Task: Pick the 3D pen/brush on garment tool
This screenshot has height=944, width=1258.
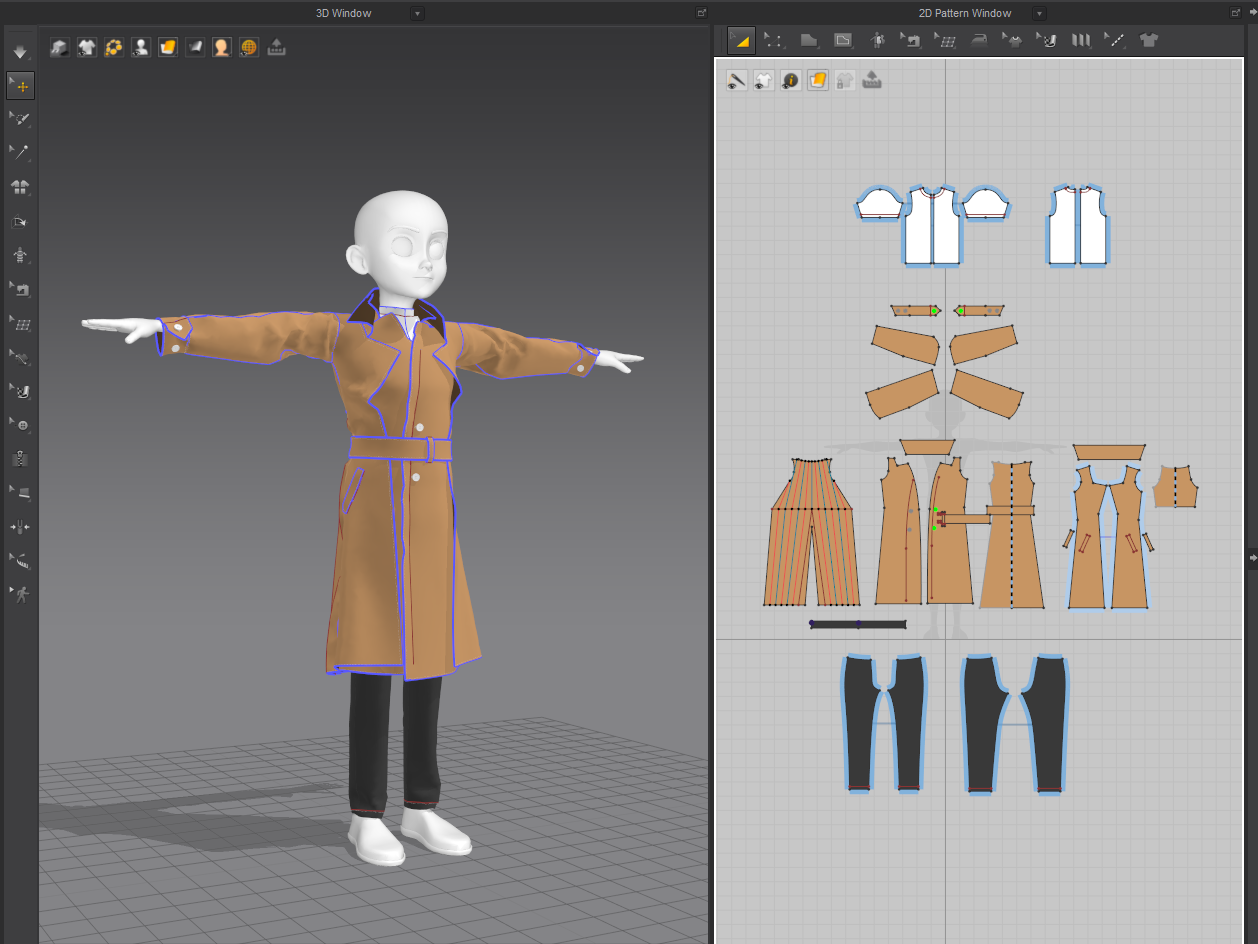Action: tap(20, 391)
